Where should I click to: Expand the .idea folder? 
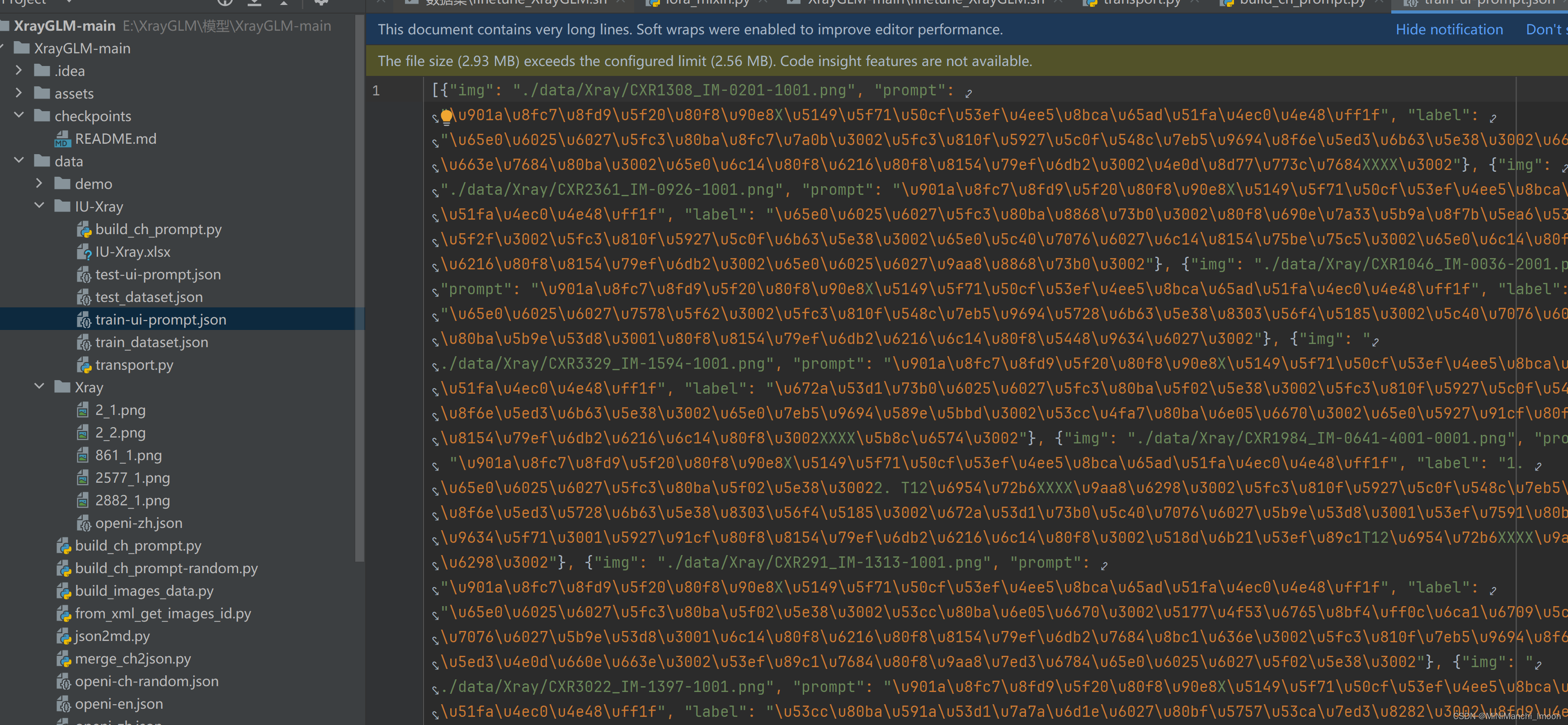click(19, 71)
